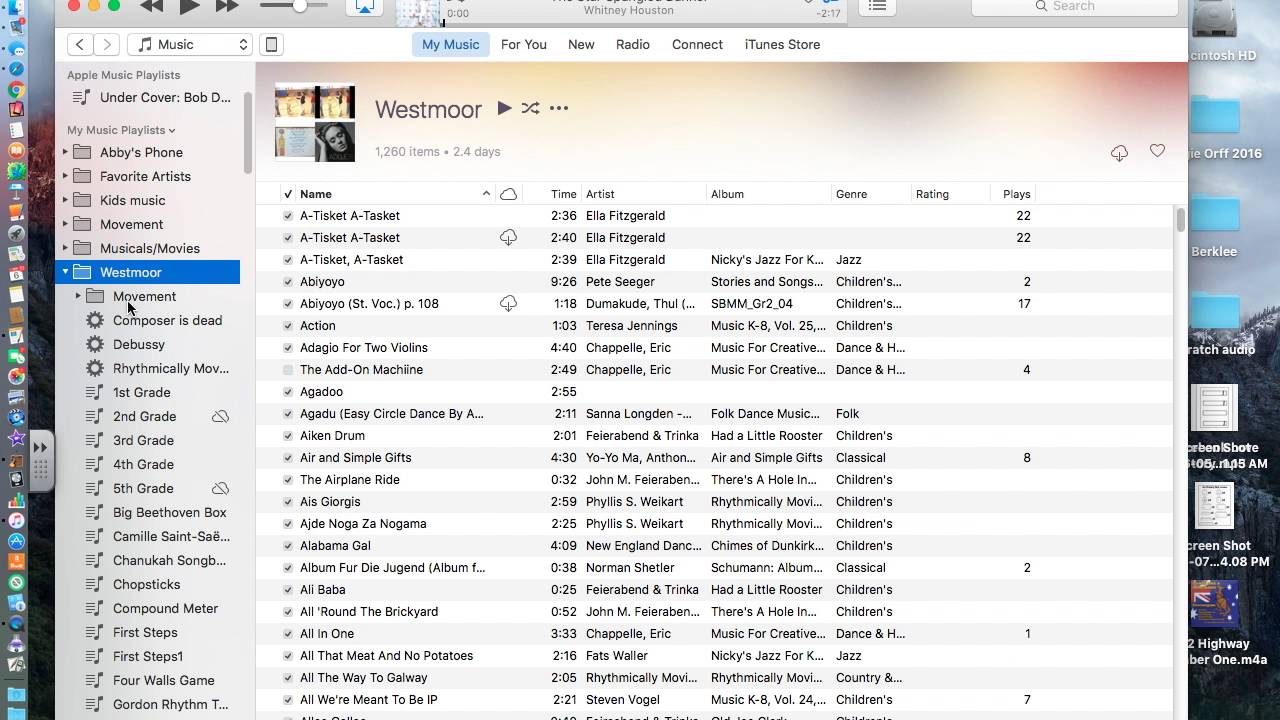
Task: Click the AirPlay button
Action: click(365, 6)
